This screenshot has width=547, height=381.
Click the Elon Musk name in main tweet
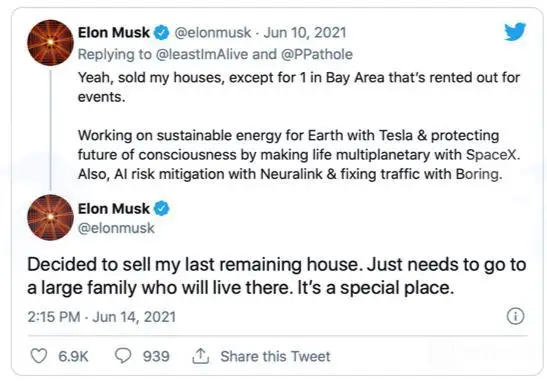[x=114, y=209]
